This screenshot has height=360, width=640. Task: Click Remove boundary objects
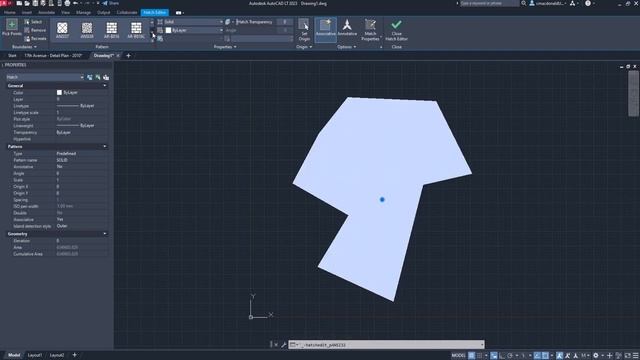(35, 30)
